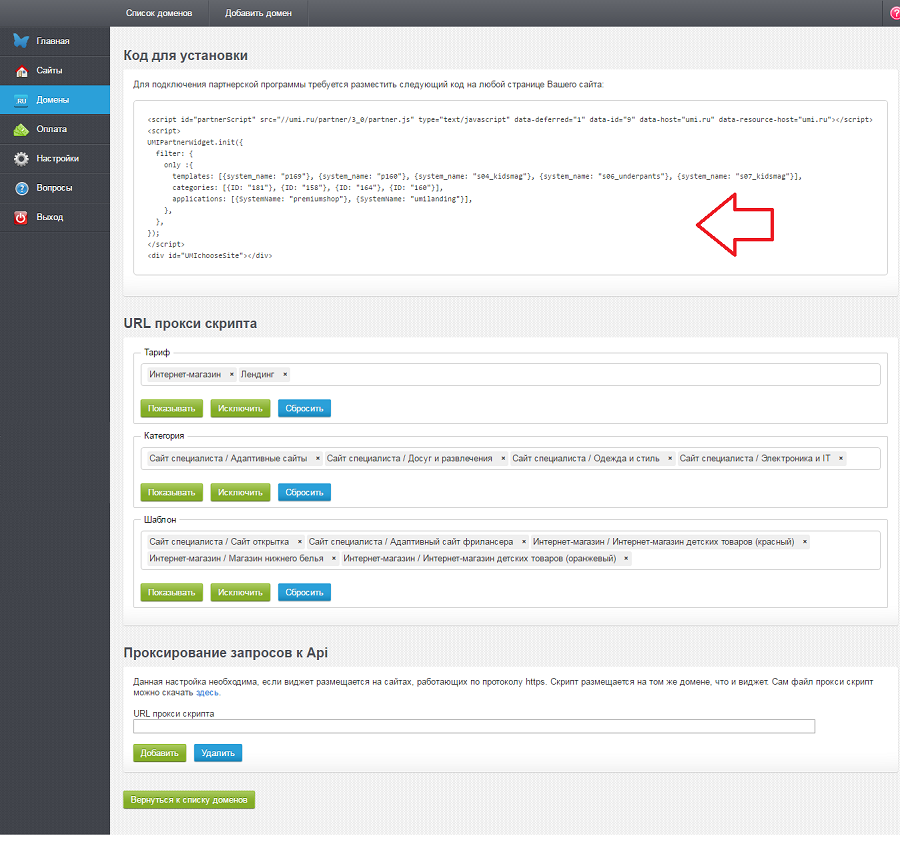Remove the Электроника и IT category tag

(x=841, y=458)
